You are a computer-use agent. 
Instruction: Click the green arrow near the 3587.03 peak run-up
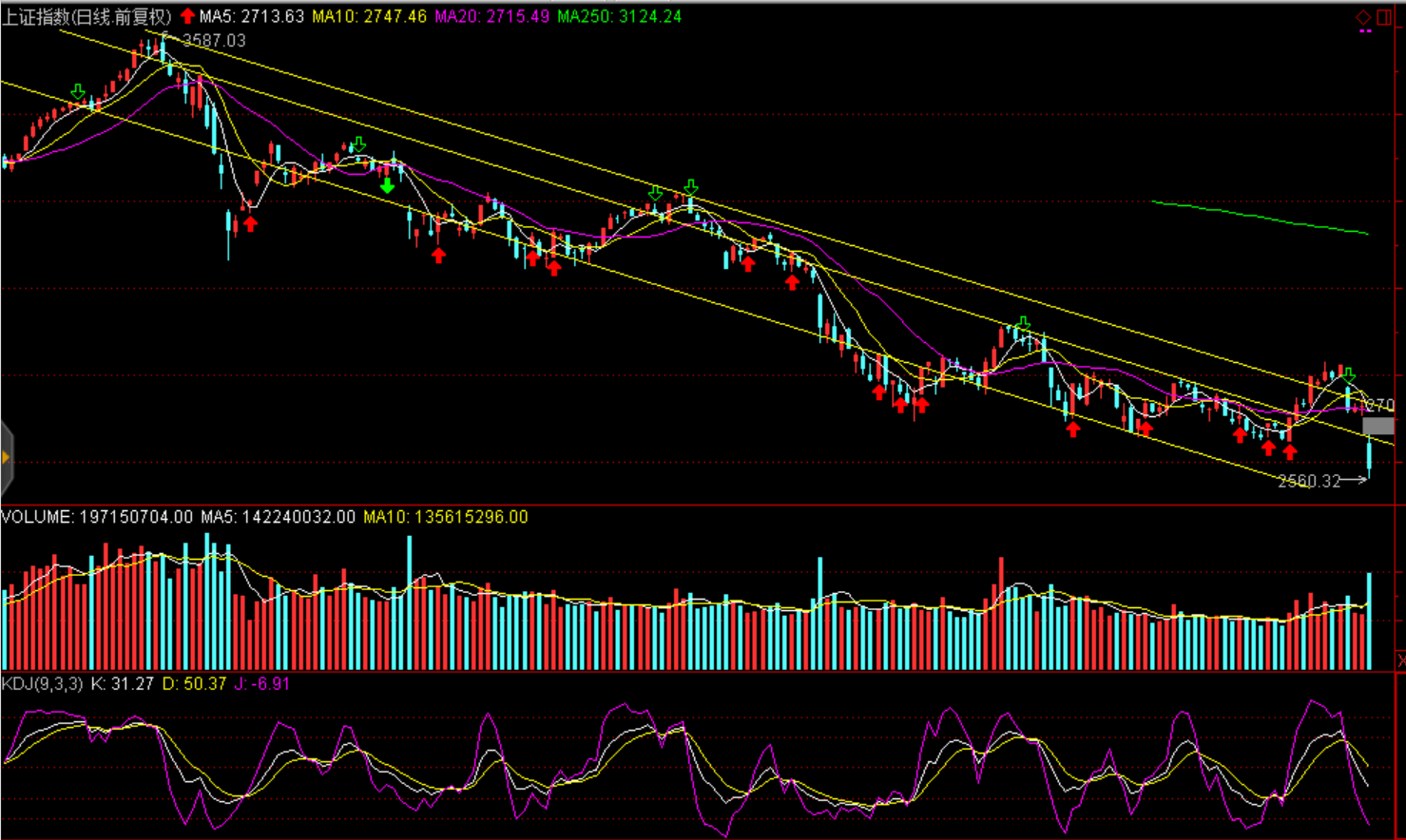point(78,91)
